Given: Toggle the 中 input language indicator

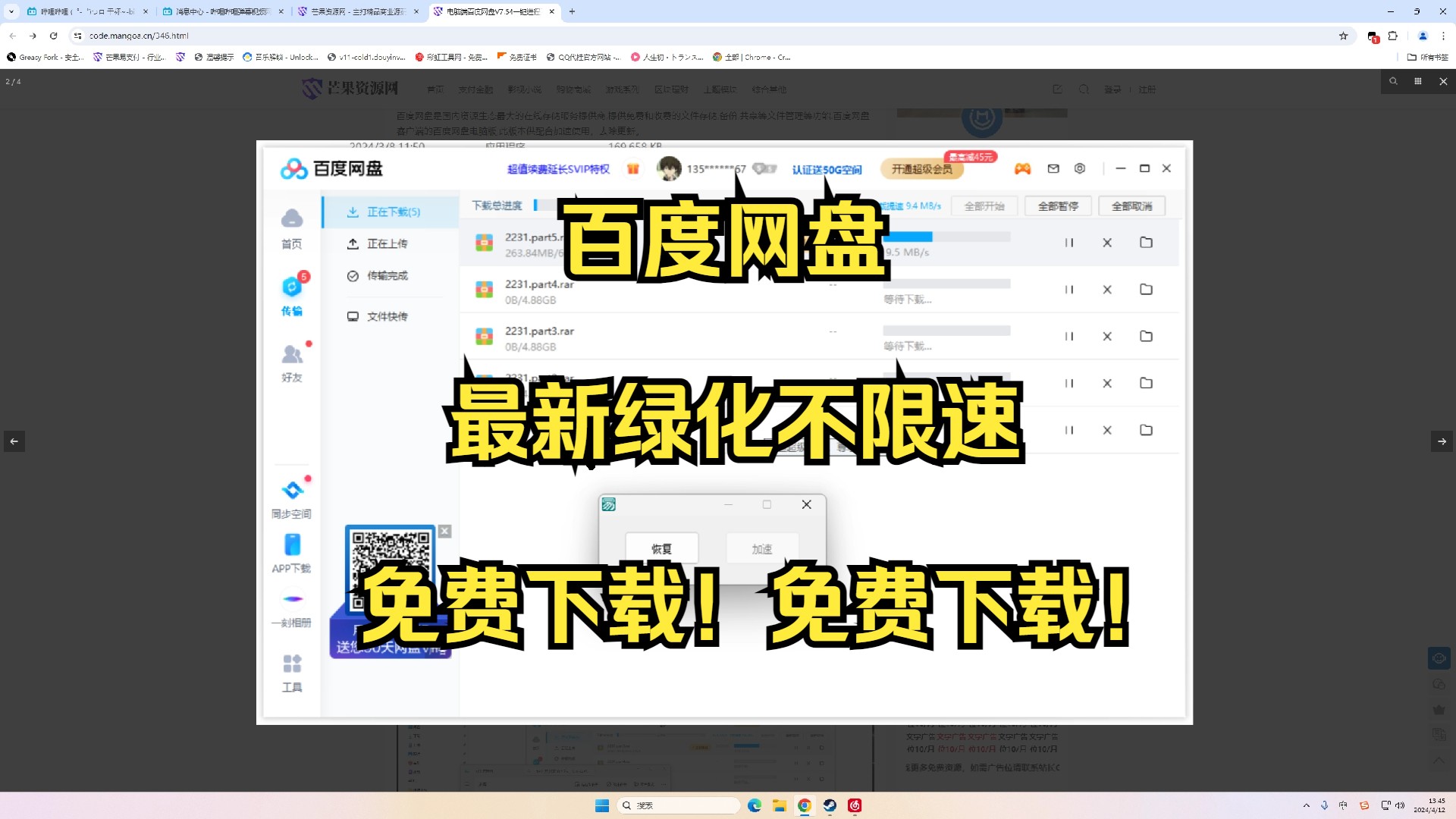Looking at the screenshot, I should coord(1343,805).
